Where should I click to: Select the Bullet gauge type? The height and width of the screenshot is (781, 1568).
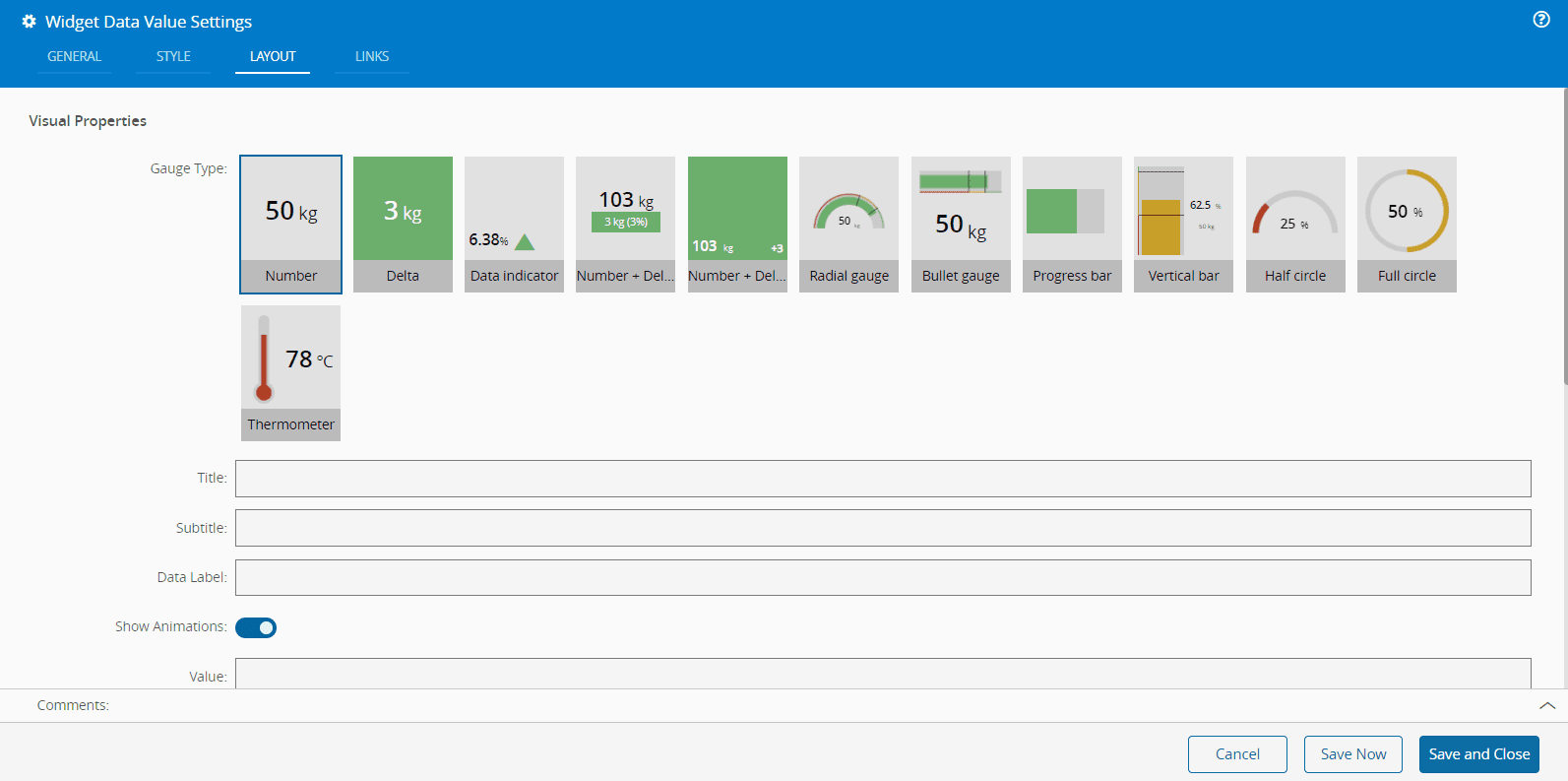(x=961, y=225)
